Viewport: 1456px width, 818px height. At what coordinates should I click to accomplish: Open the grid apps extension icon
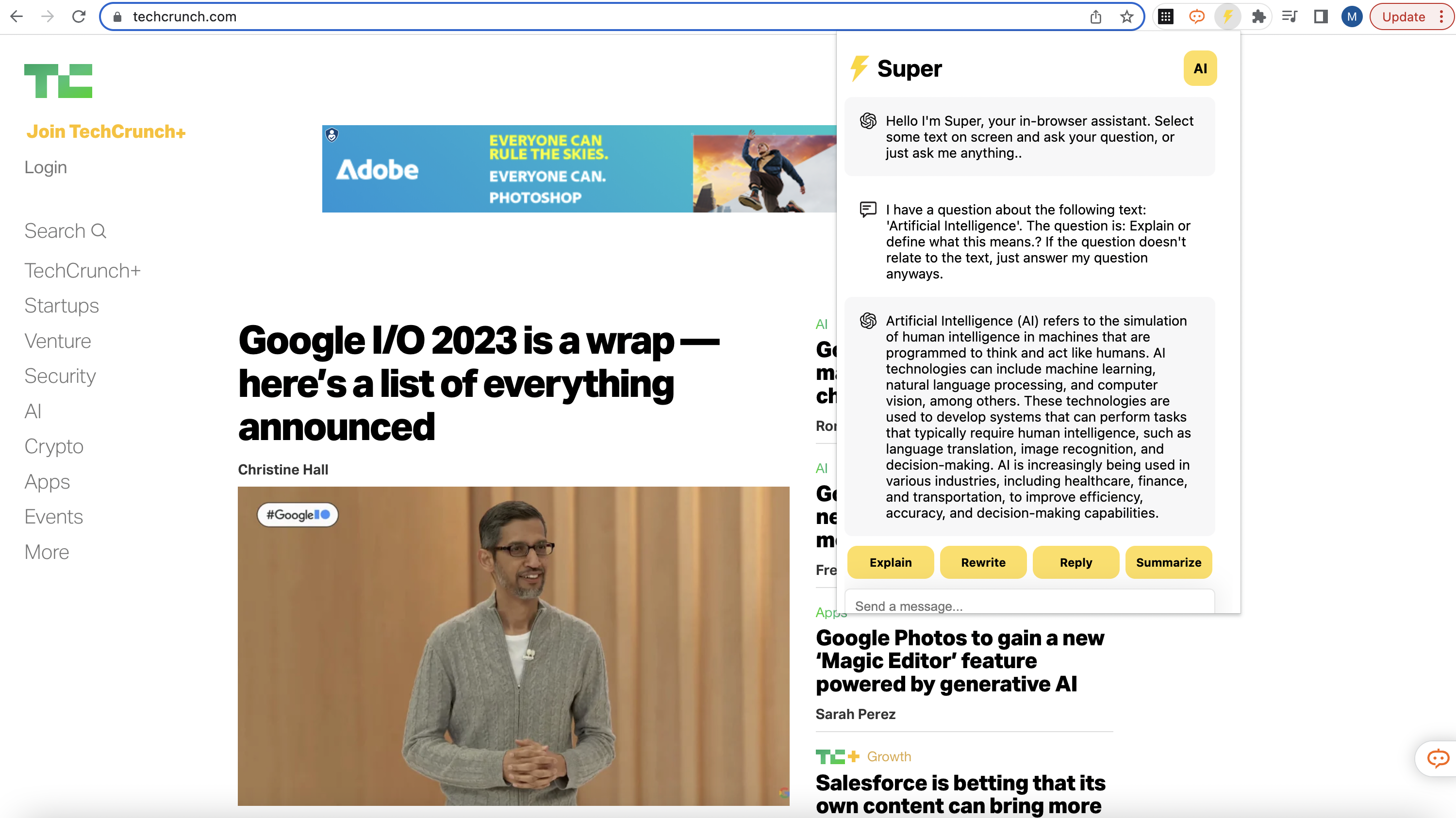[x=1165, y=16]
